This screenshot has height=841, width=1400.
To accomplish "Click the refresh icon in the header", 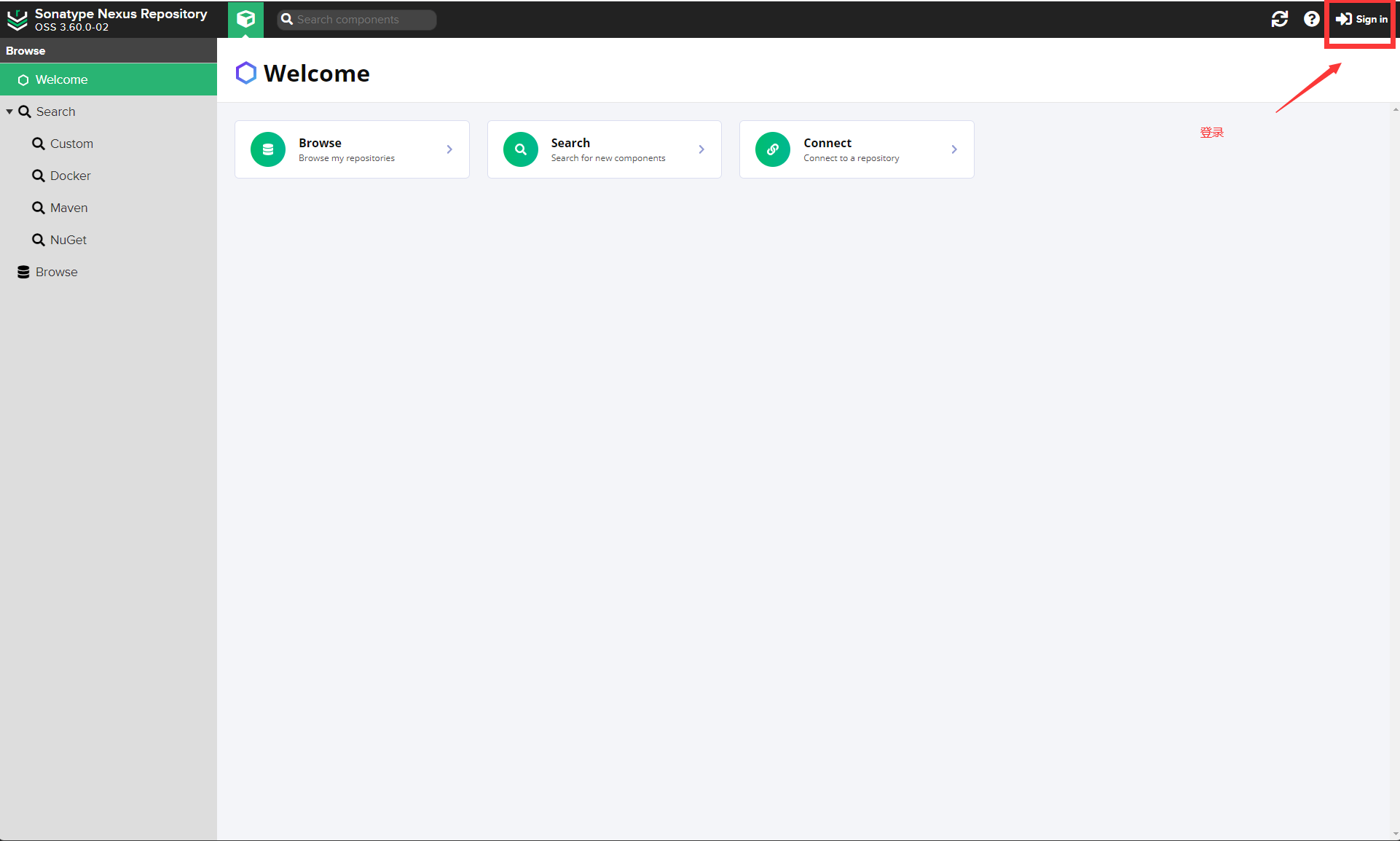I will click(x=1280, y=19).
